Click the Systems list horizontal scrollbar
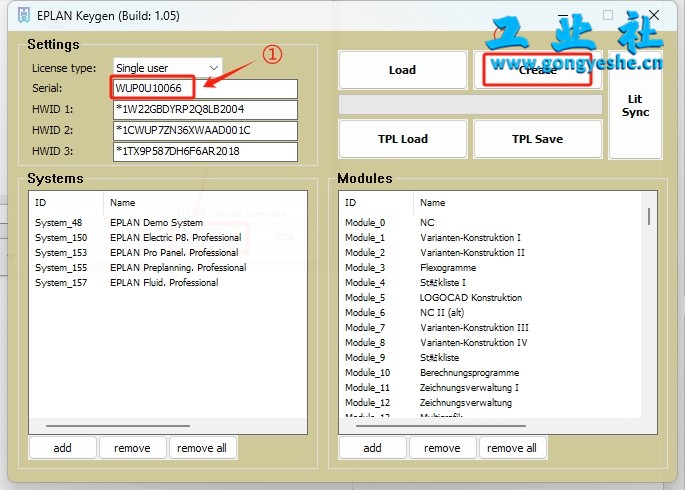The height and width of the screenshot is (490, 685). point(118,425)
